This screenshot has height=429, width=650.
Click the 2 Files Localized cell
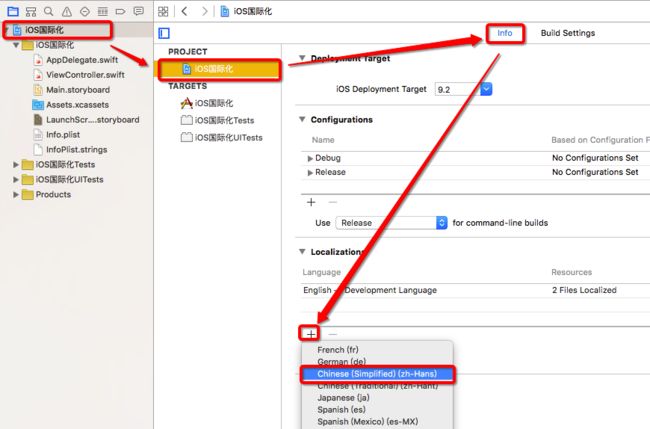point(584,290)
